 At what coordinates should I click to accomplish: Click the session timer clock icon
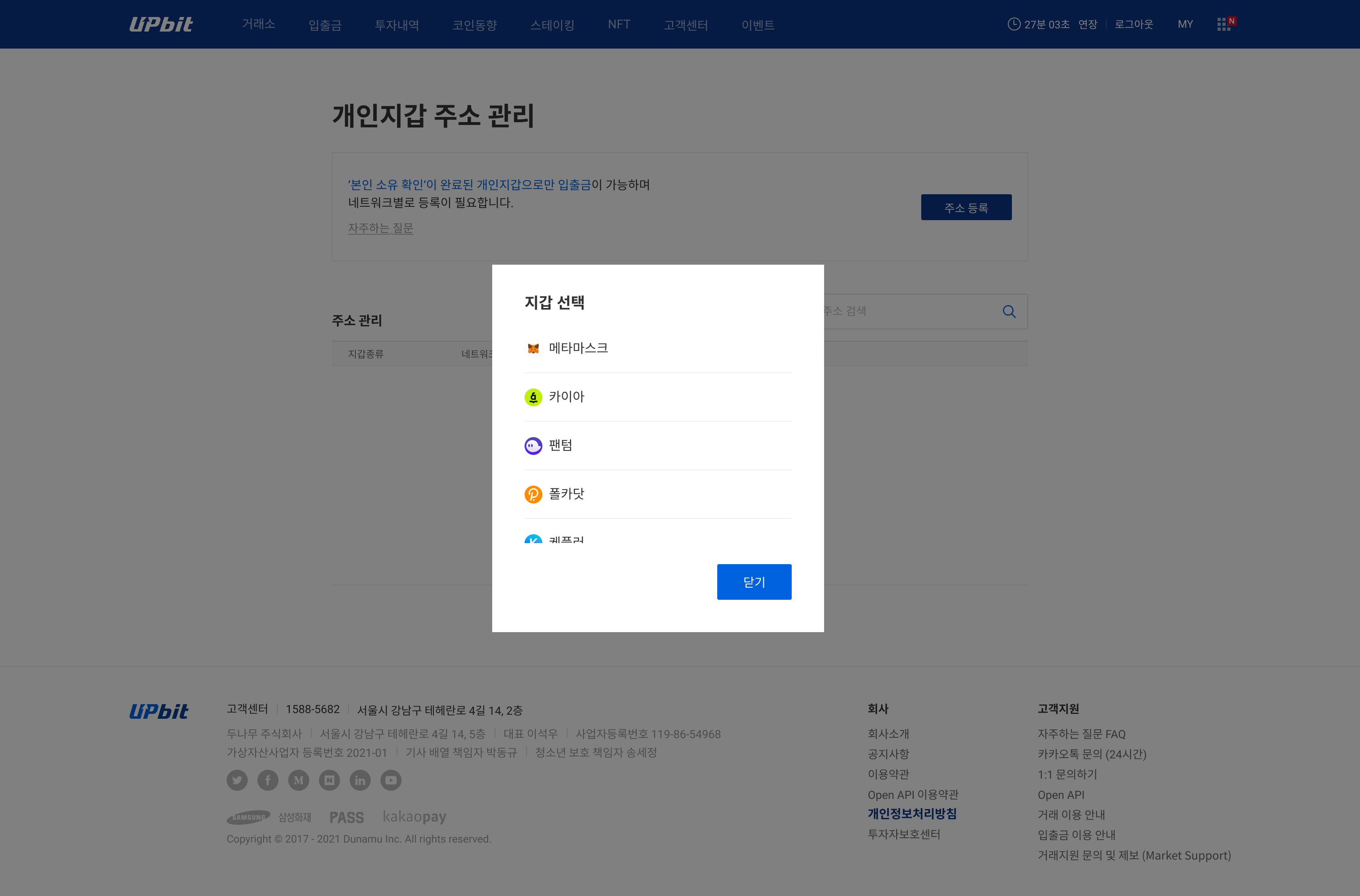(1014, 24)
